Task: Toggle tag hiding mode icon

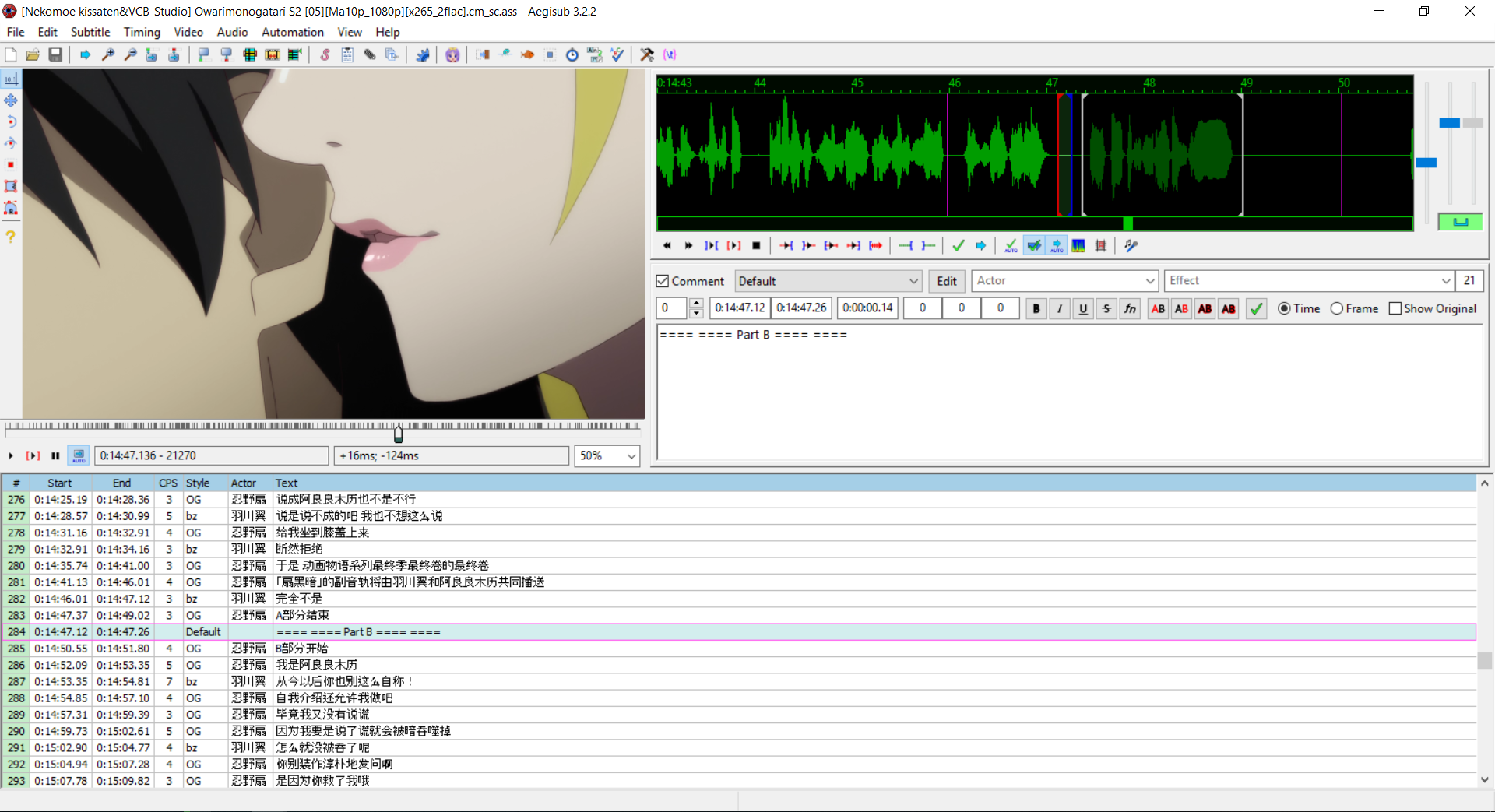Action: pos(670,54)
